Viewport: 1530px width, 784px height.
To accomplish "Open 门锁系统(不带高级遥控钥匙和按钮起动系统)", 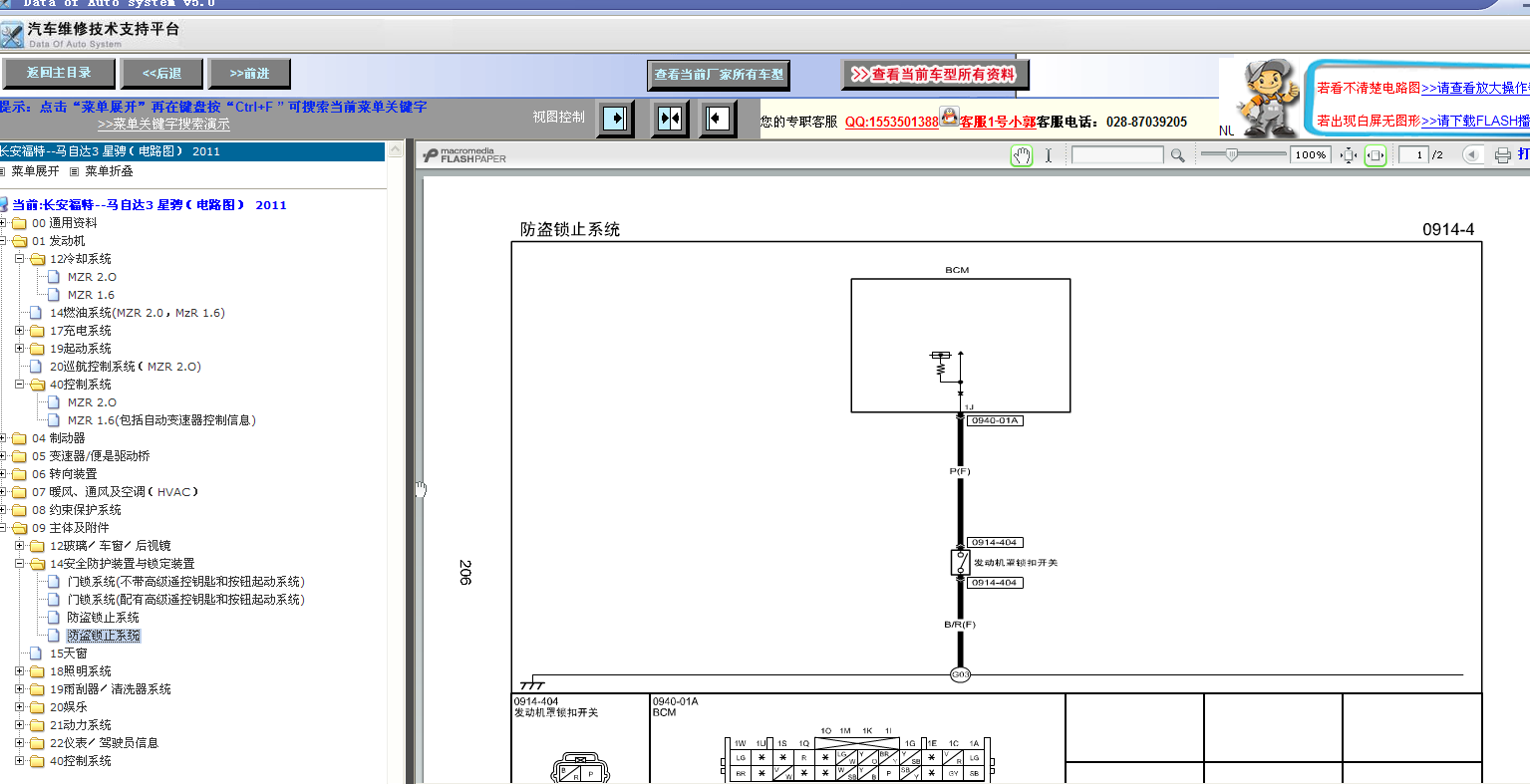I will (x=186, y=582).
